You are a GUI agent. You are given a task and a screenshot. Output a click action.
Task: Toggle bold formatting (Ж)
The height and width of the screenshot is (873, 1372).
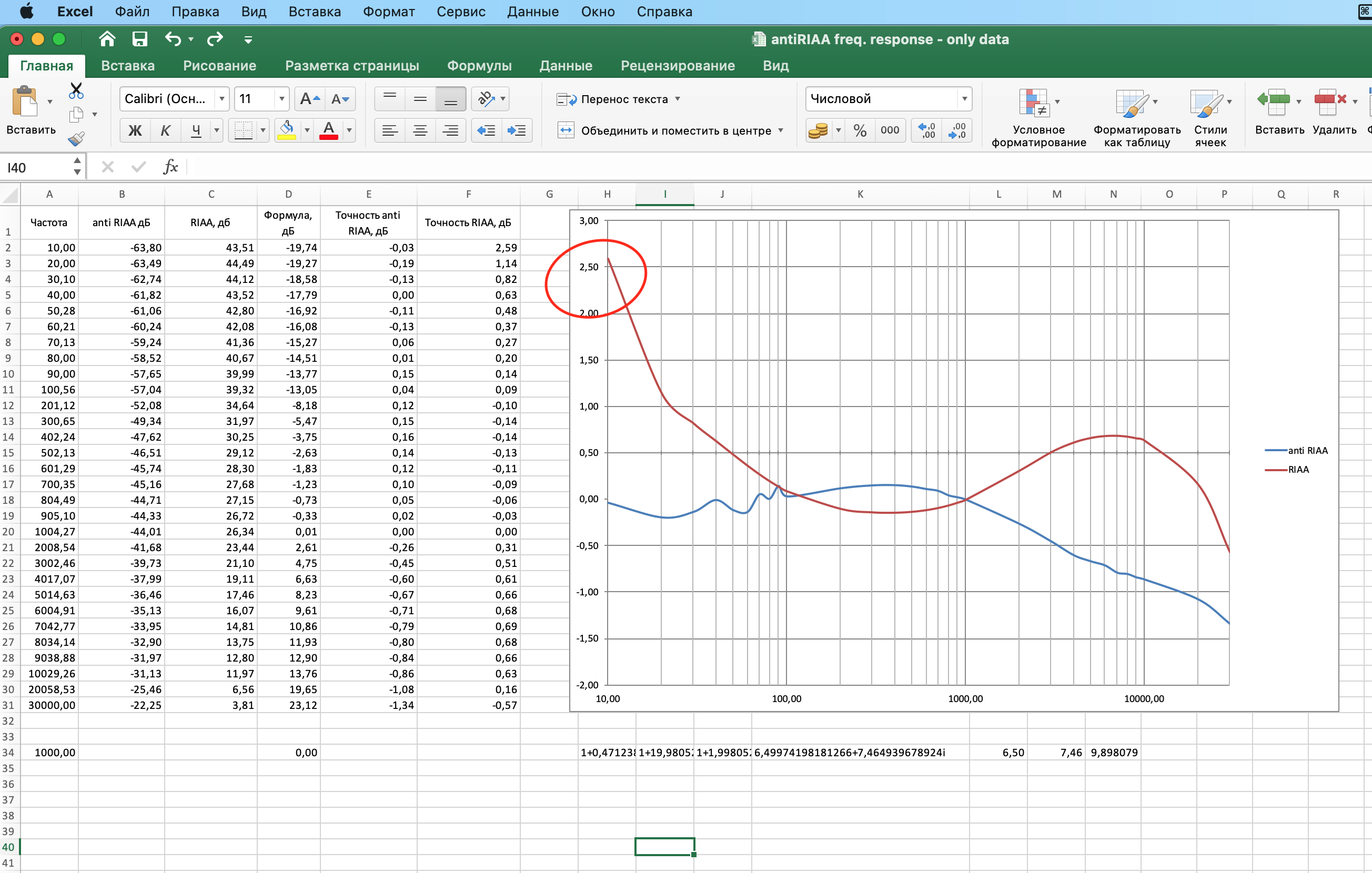click(x=135, y=130)
